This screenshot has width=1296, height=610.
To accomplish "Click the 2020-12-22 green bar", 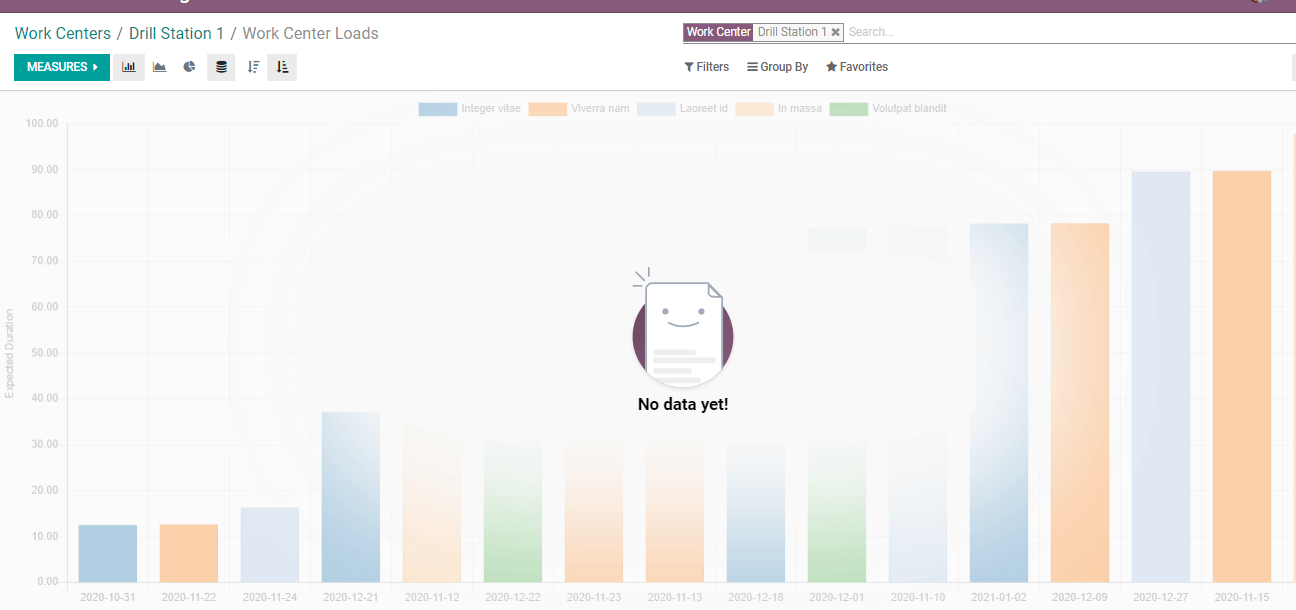I will click(x=513, y=511).
